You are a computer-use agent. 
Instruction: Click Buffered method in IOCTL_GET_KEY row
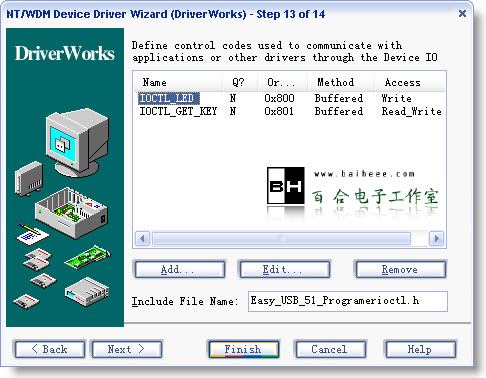339,111
